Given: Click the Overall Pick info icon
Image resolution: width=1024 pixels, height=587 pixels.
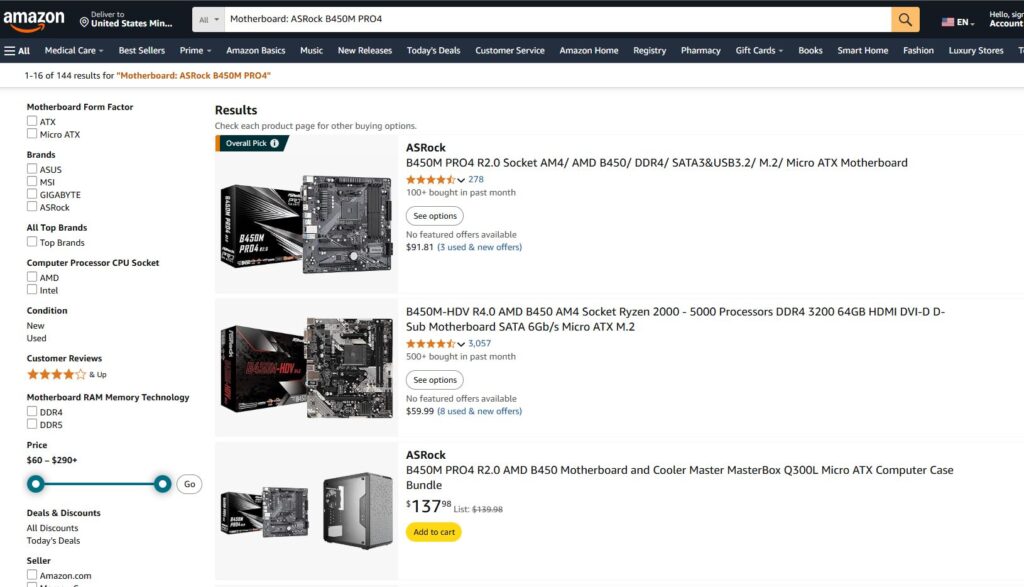Looking at the screenshot, I should 275,144.
